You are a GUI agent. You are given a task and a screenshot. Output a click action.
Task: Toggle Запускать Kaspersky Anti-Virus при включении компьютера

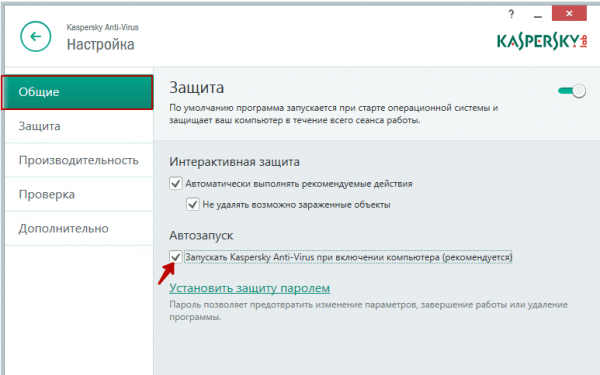click(175, 257)
